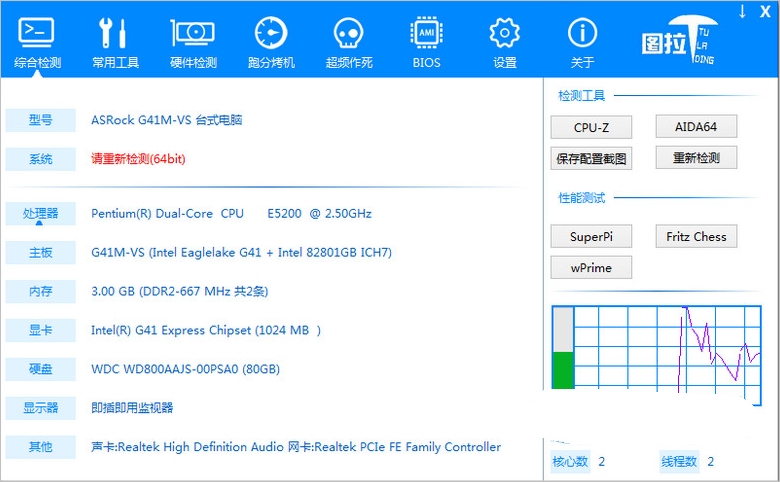
Task: Launch CPU-Z tool
Action: pos(591,127)
